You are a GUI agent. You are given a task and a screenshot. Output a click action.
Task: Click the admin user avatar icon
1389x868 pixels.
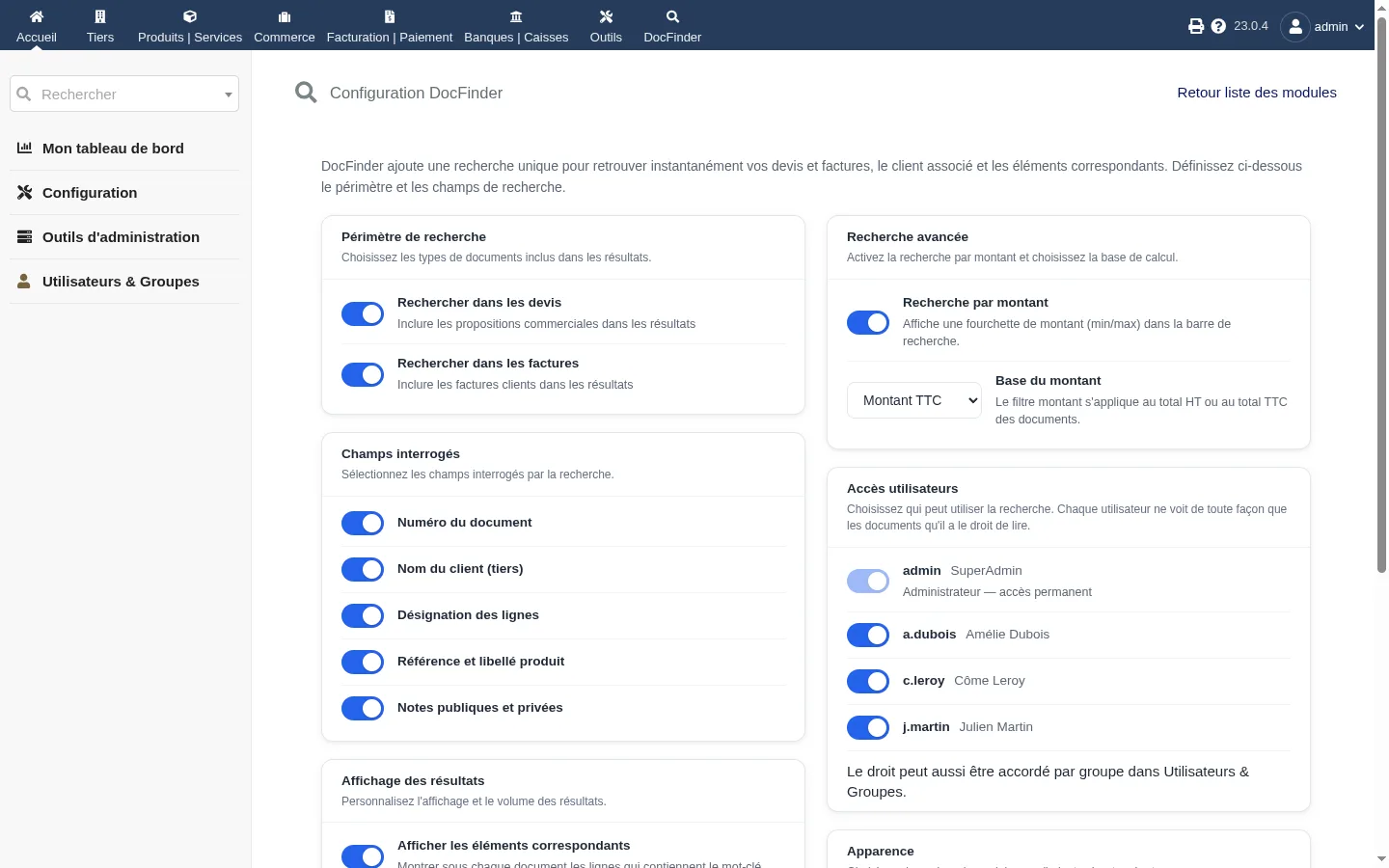click(x=1295, y=26)
